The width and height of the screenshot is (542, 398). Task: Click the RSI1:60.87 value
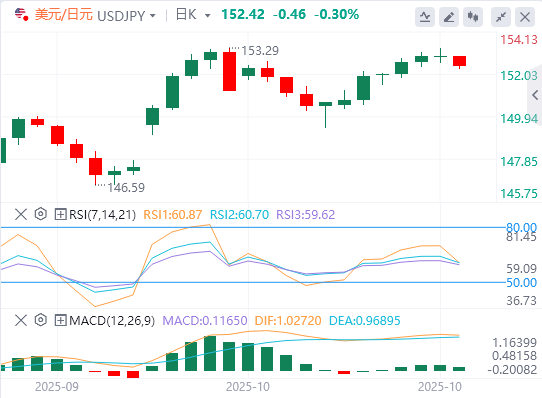point(172,215)
